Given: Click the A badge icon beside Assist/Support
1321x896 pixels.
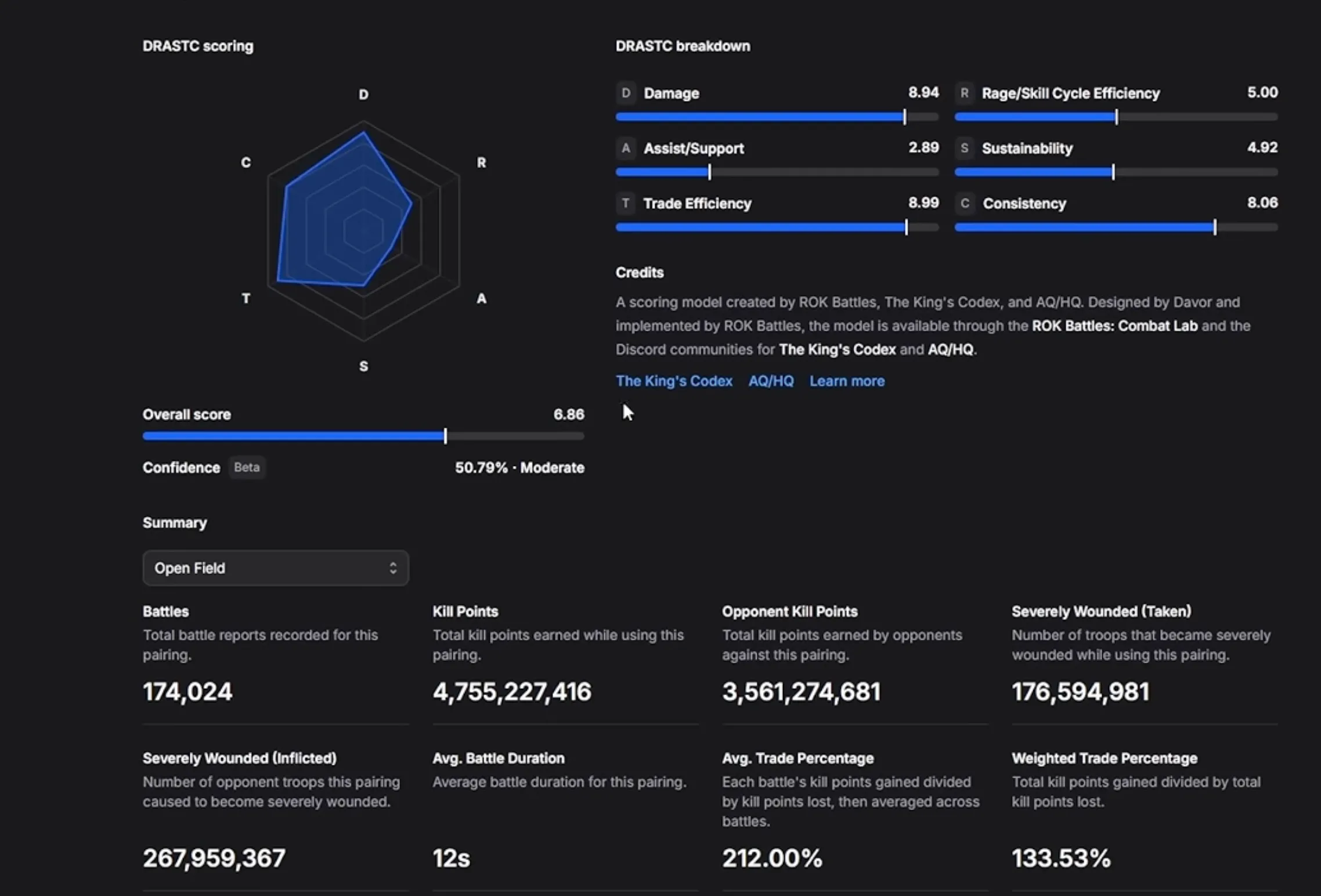Looking at the screenshot, I should 626,148.
